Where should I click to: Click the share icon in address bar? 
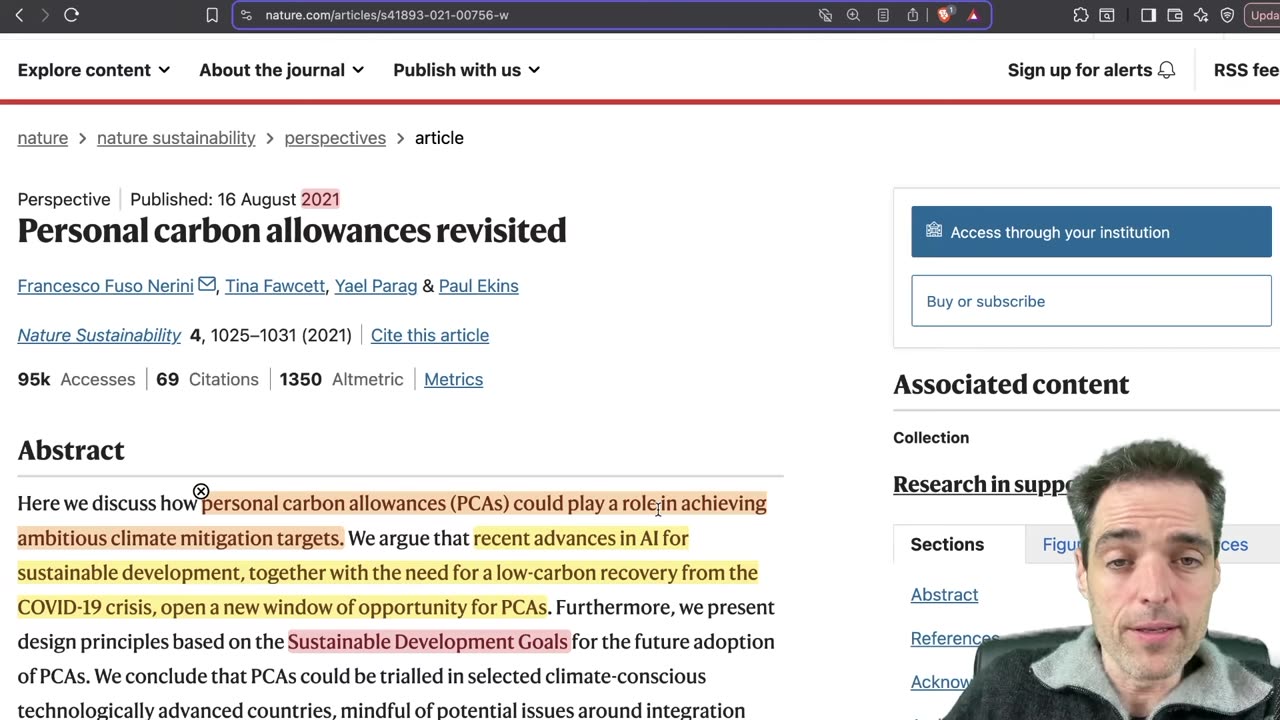[913, 15]
